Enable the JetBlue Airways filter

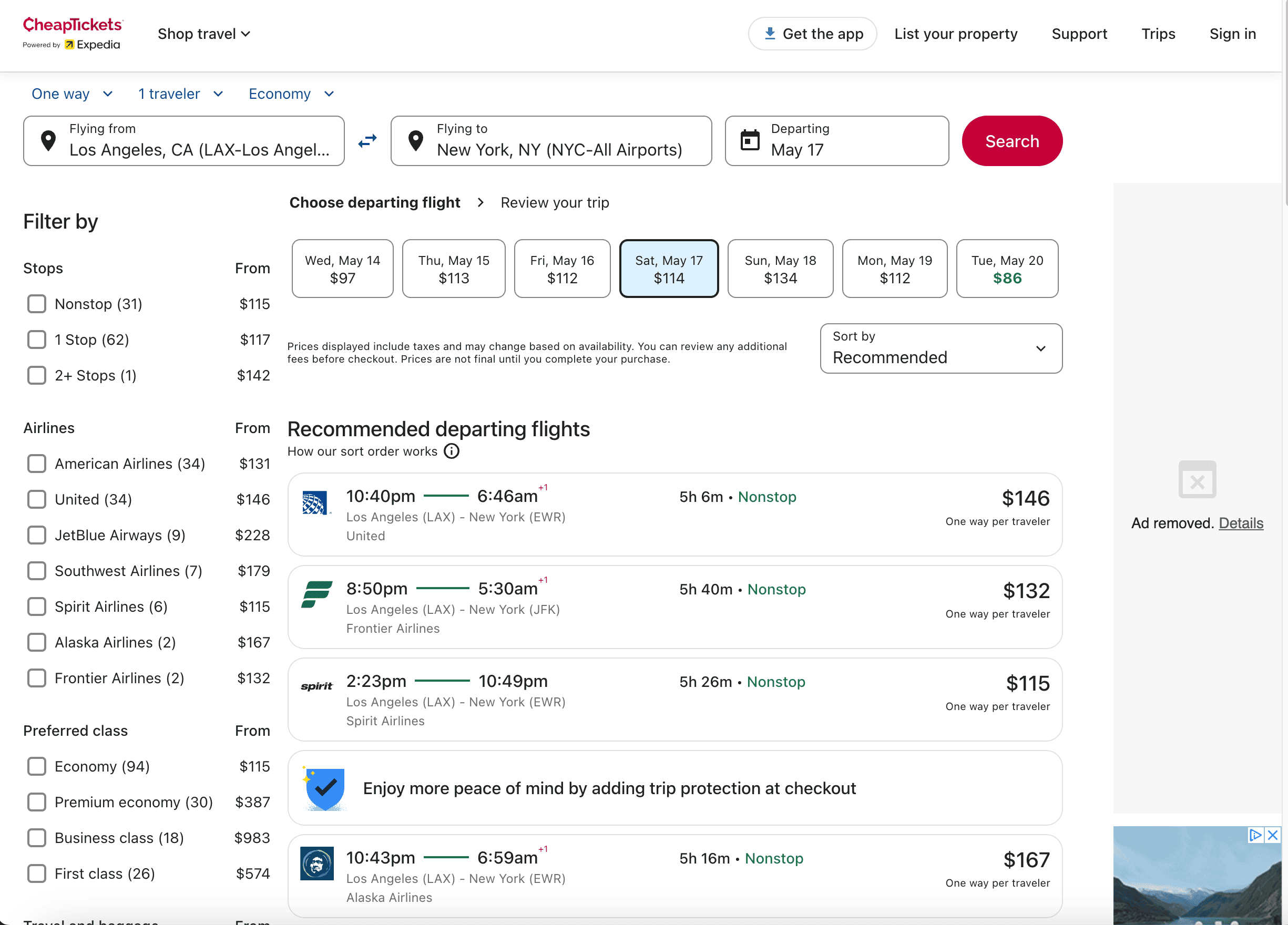pos(37,536)
